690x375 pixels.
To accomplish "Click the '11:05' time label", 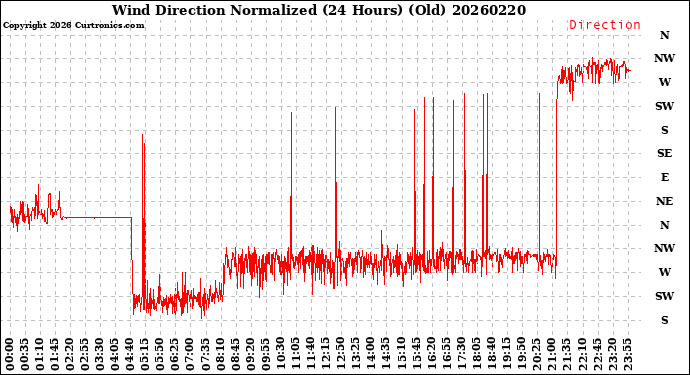I will (x=296, y=355).
